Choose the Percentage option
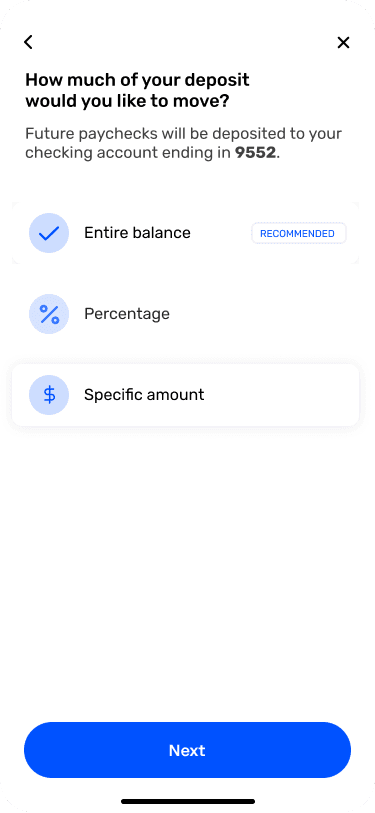The width and height of the screenshot is (375, 813). (x=186, y=314)
